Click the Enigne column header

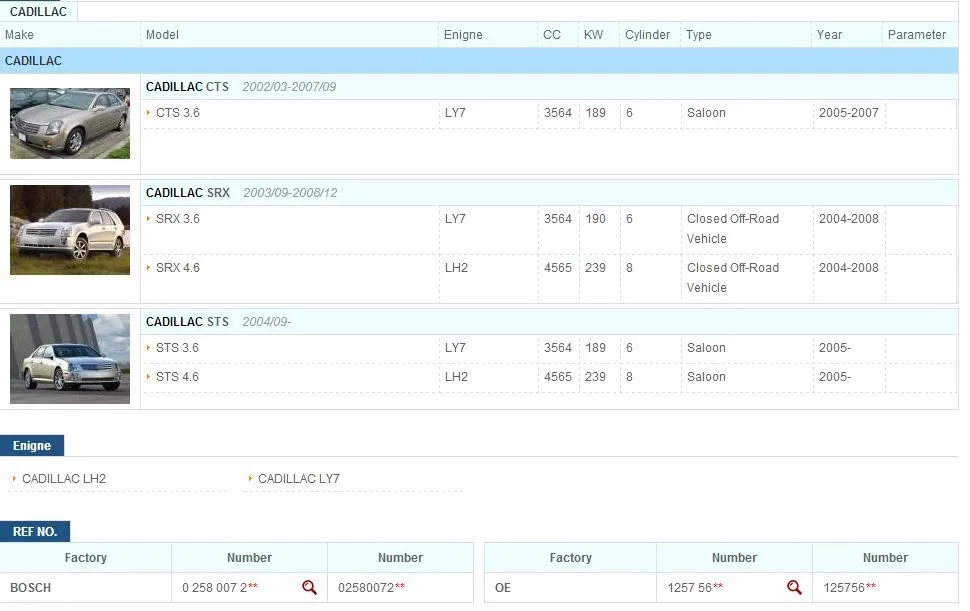463,35
